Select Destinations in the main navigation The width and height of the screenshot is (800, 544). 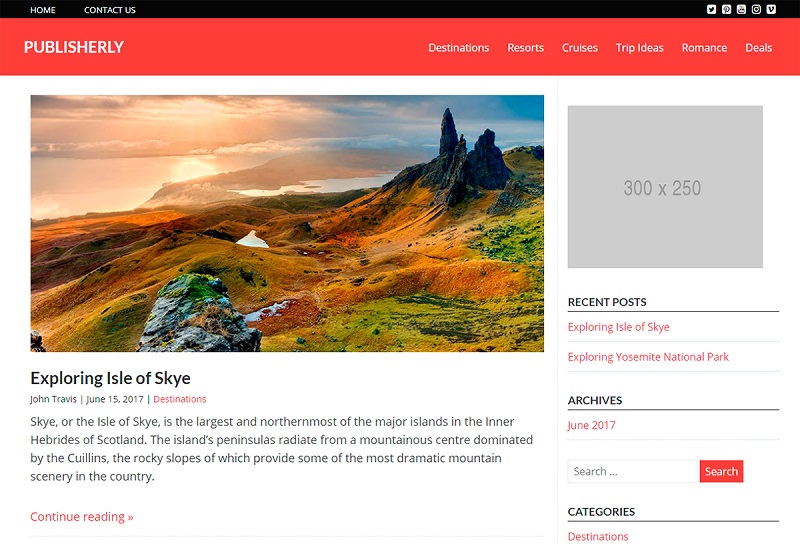(x=459, y=47)
